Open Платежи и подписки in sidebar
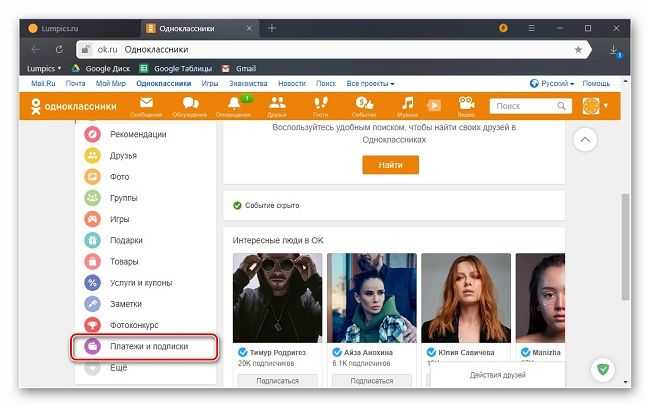650x407 pixels. 144,347
